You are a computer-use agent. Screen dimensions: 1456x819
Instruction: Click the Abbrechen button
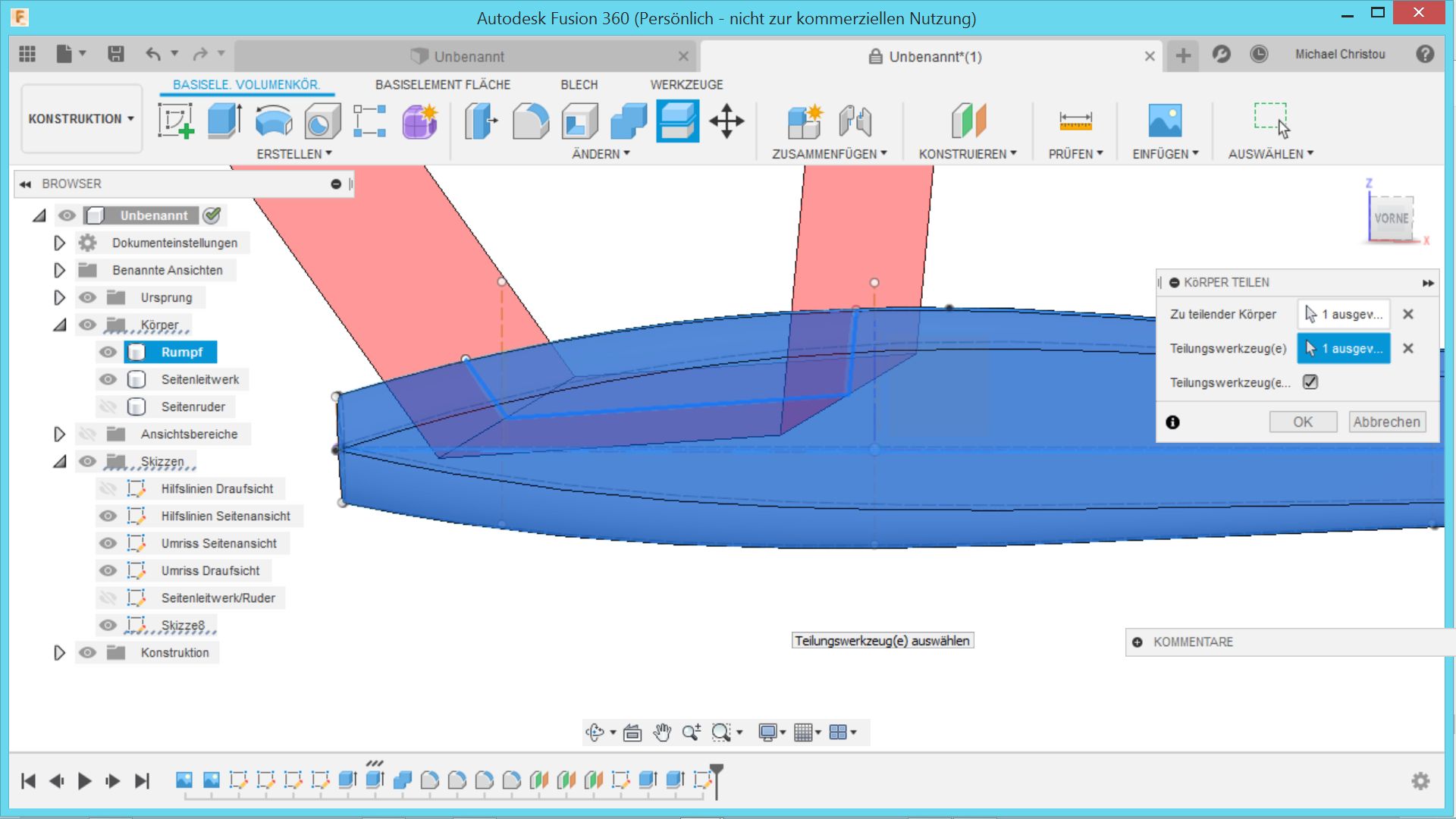[1386, 422]
